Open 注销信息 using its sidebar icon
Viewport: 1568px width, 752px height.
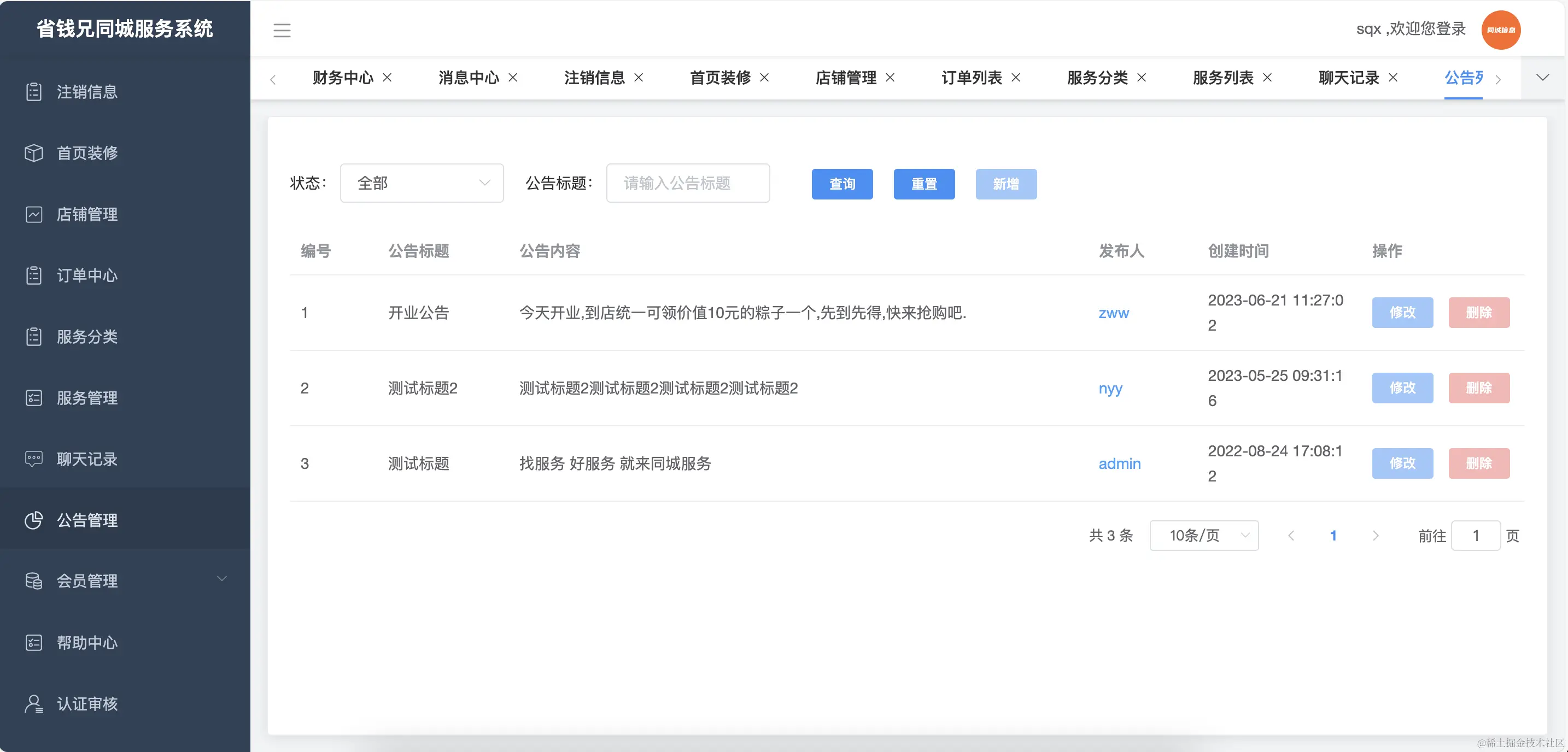33,92
